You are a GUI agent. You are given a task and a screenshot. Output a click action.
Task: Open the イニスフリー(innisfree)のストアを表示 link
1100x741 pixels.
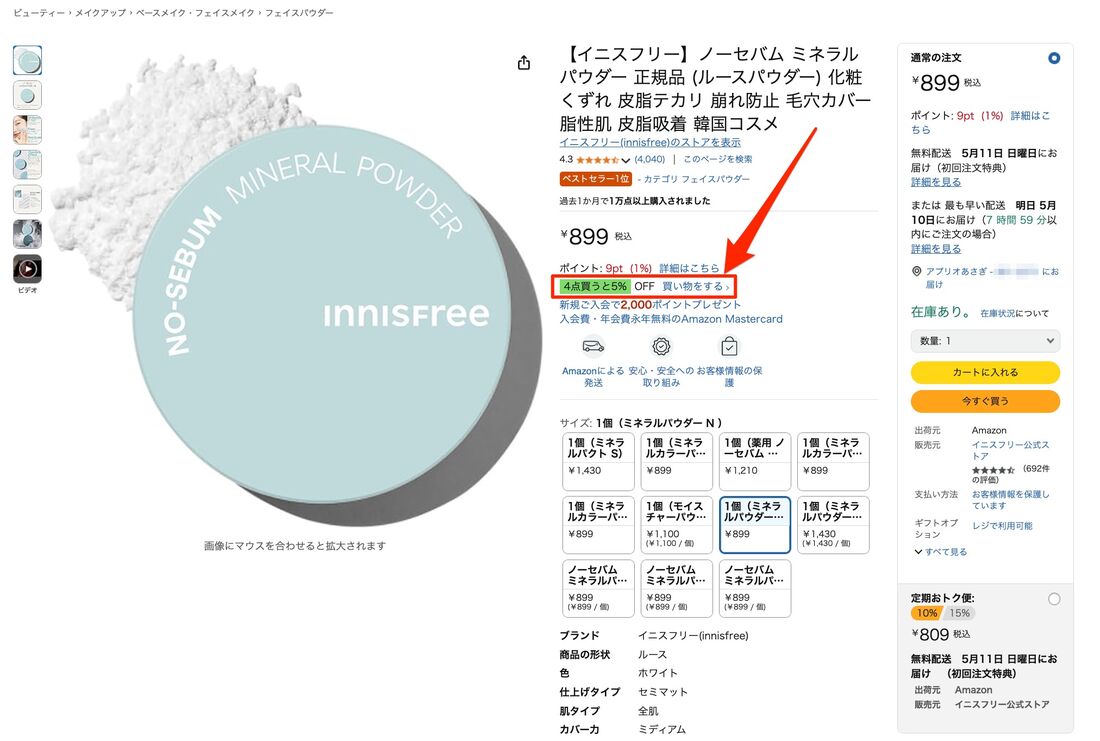coord(650,142)
